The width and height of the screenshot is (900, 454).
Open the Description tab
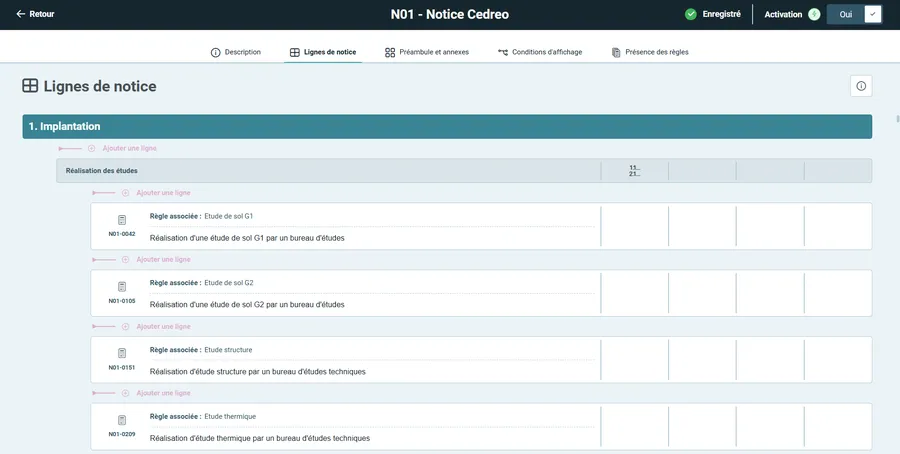[235, 52]
